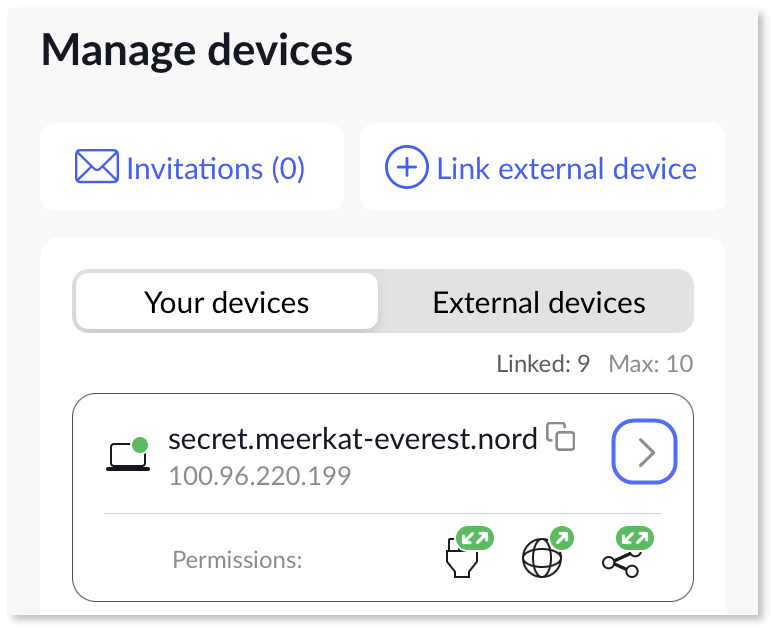The image size is (771, 628).
Task: Expand device details with the chevron button
Action: [x=645, y=453]
